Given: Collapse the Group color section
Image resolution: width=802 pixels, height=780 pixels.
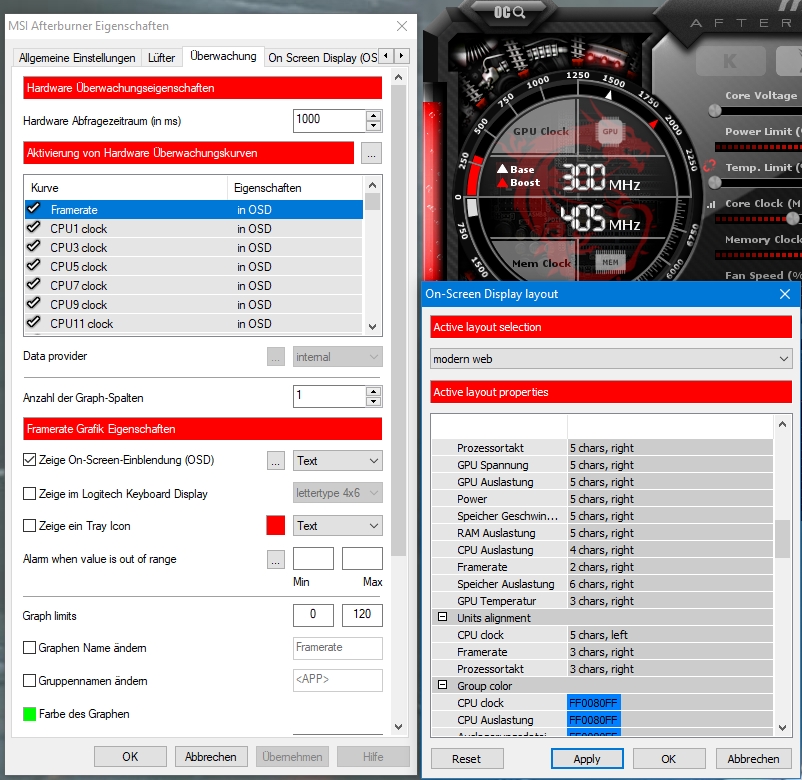Looking at the screenshot, I should [x=443, y=685].
